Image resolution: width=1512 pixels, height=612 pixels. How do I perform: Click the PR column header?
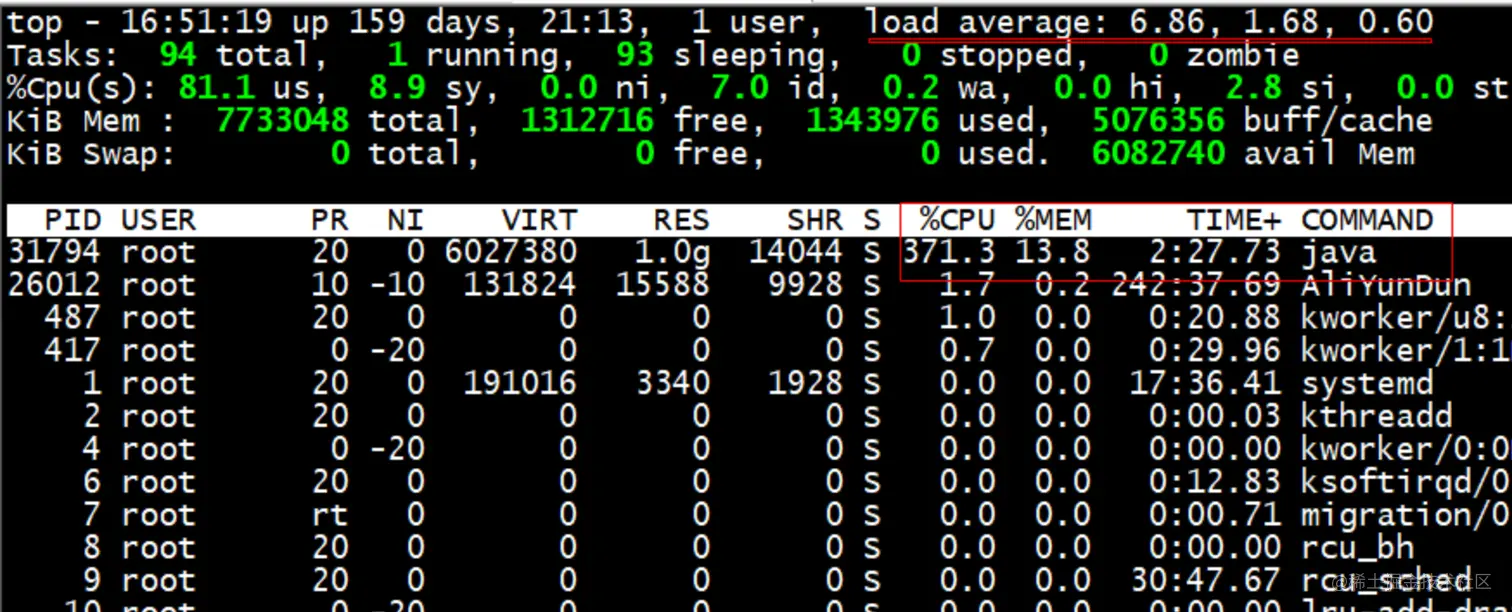point(330,220)
